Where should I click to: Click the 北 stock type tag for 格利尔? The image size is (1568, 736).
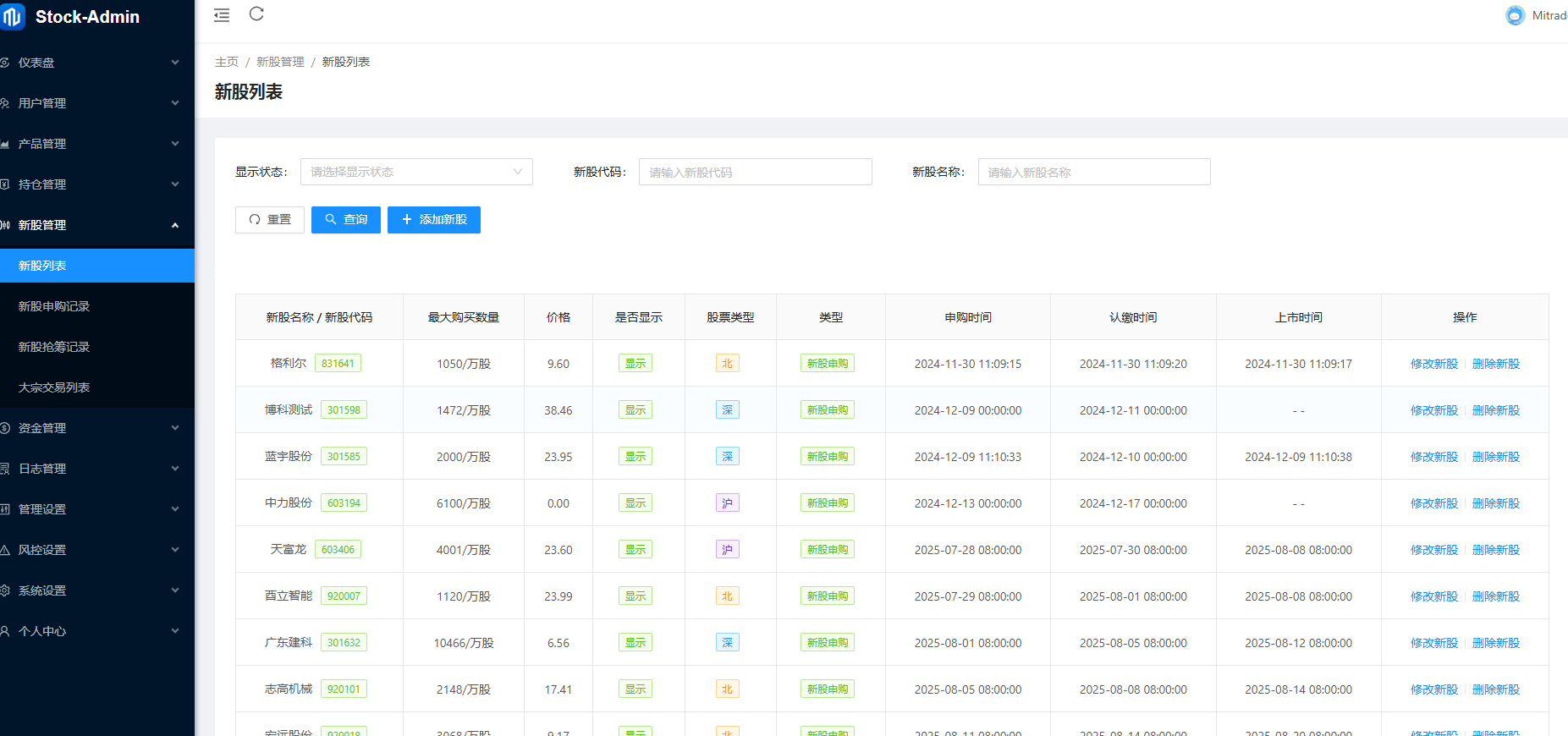pos(727,364)
